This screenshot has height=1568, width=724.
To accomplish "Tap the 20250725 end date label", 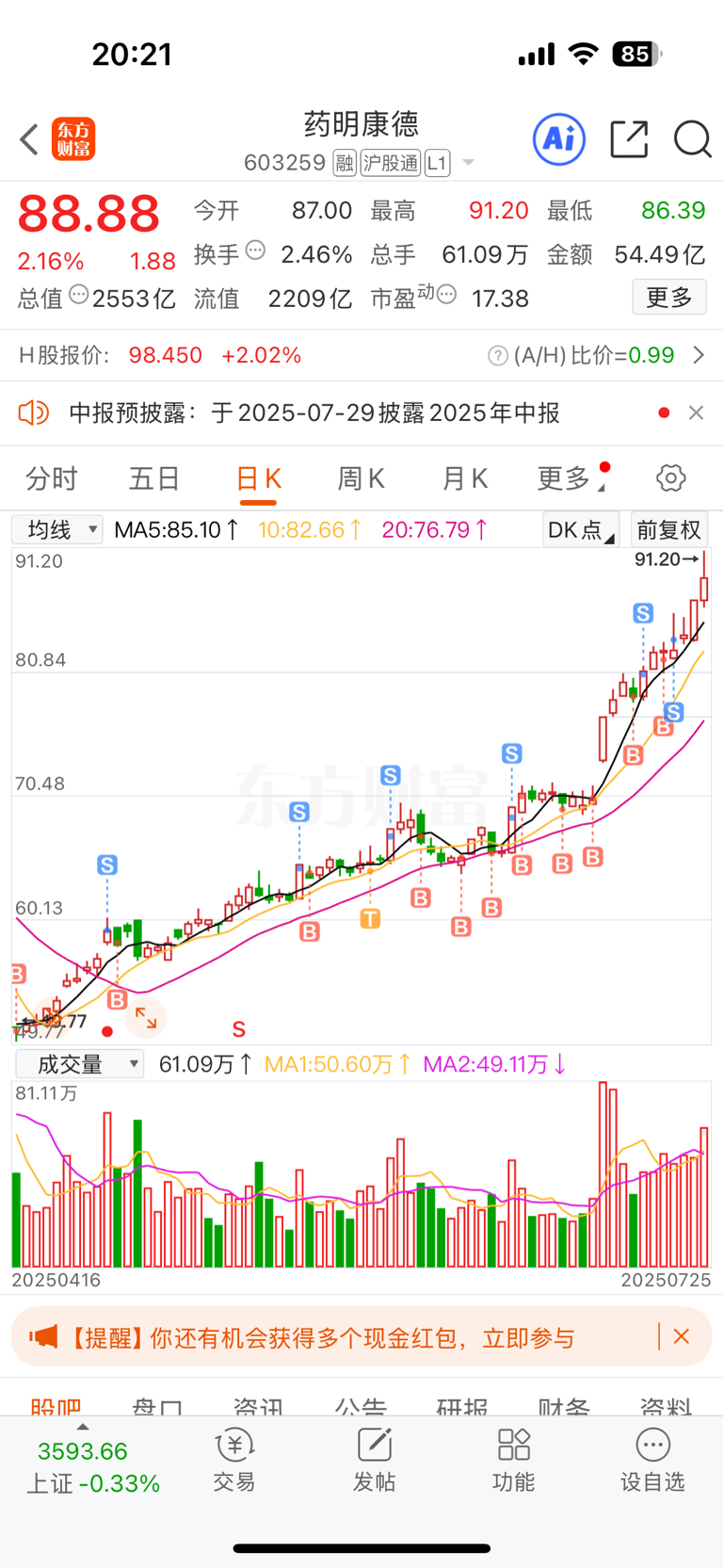I will [666, 1280].
